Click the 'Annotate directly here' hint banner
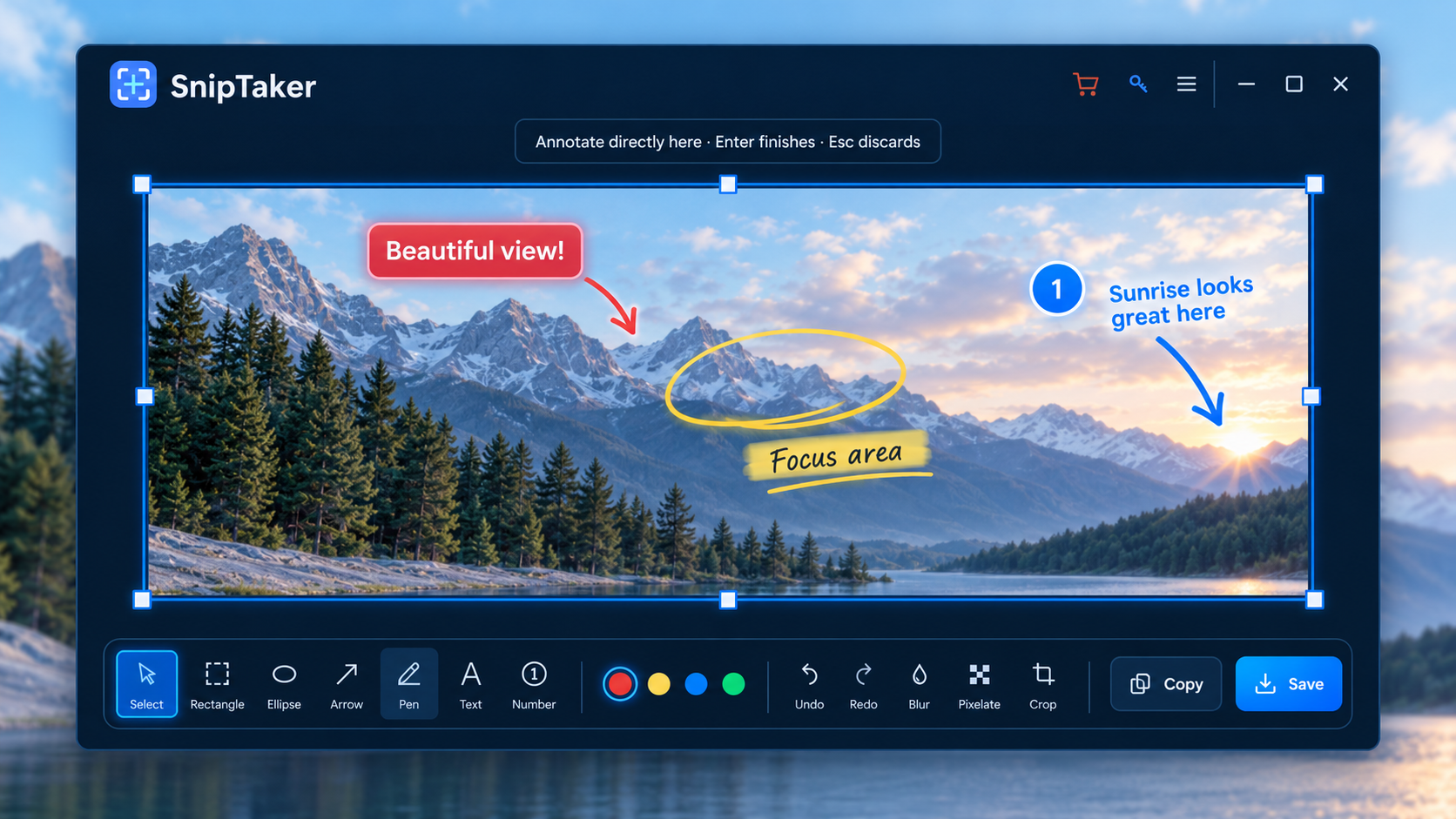Screen dimensions: 1456x819 [x=728, y=141]
